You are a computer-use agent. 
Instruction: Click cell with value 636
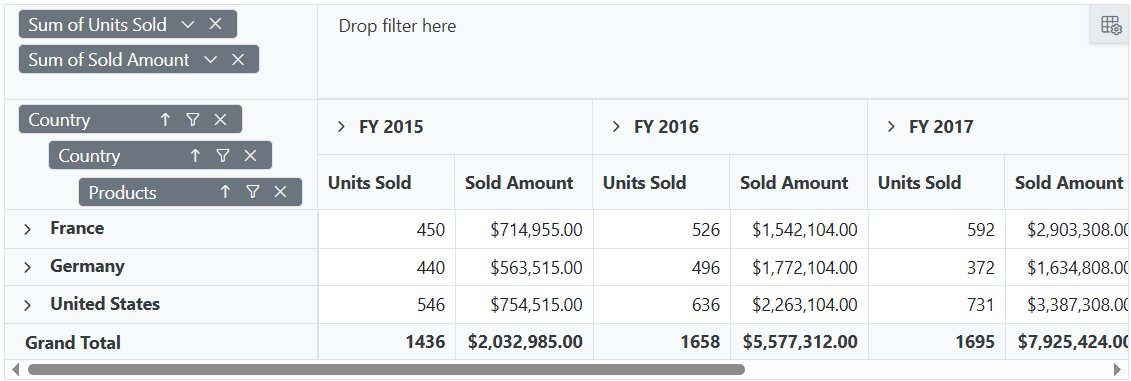click(x=661, y=305)
